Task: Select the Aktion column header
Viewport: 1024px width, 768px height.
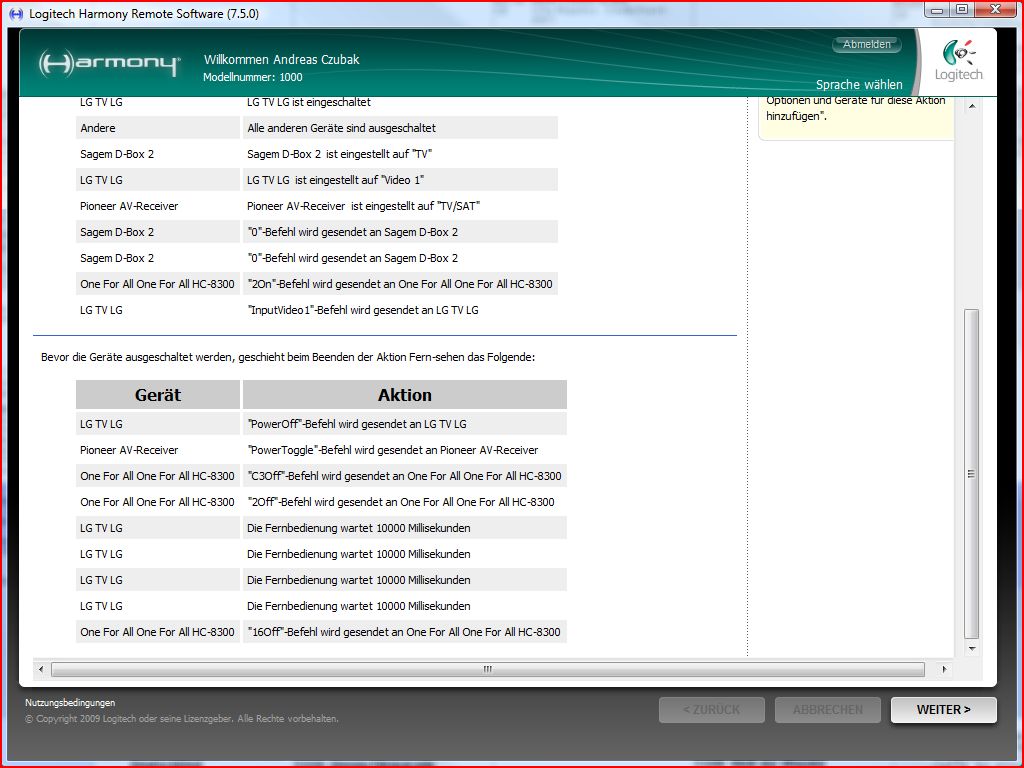Action: pos(404,395)
